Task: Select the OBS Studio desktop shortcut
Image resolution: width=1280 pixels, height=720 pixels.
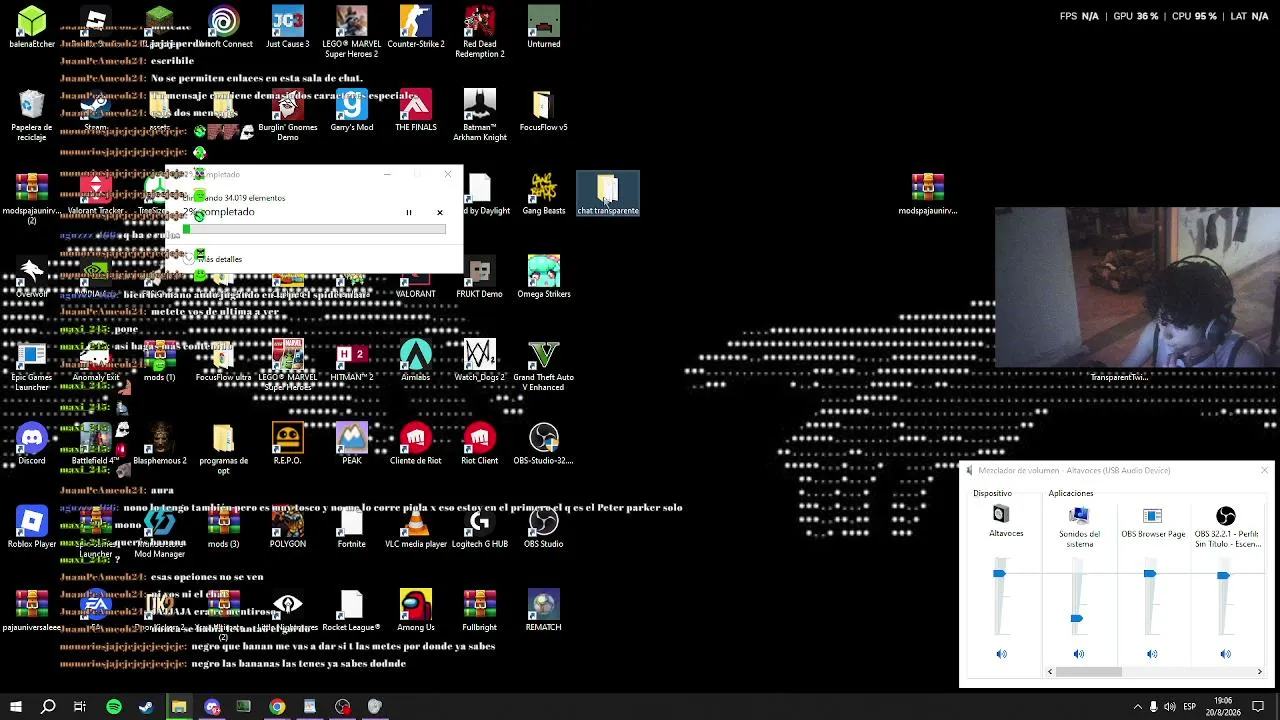Action: pyautogui.click(x=544, y=527)
